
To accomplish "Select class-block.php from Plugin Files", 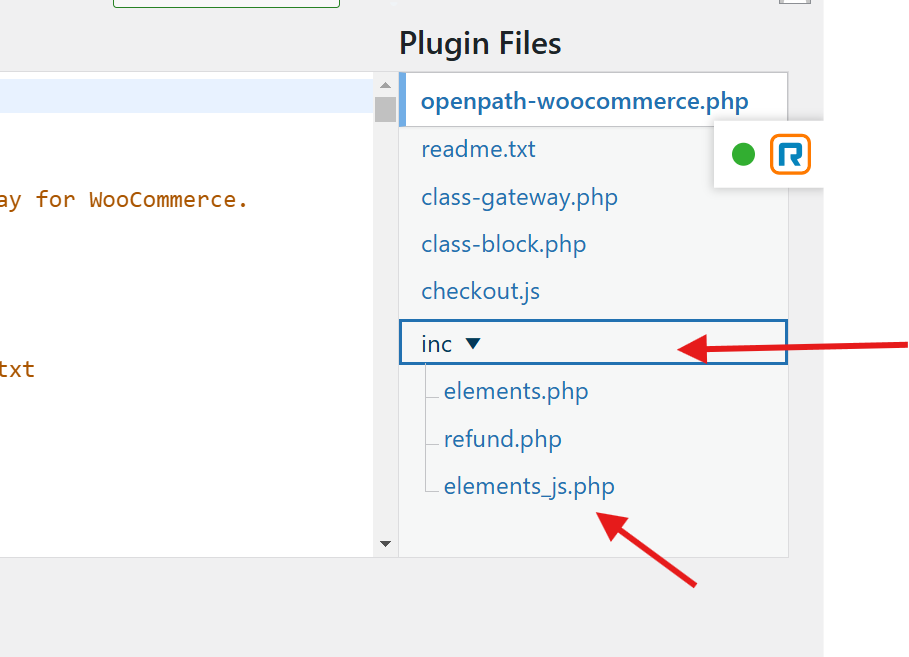I will [x=504, y=245].
